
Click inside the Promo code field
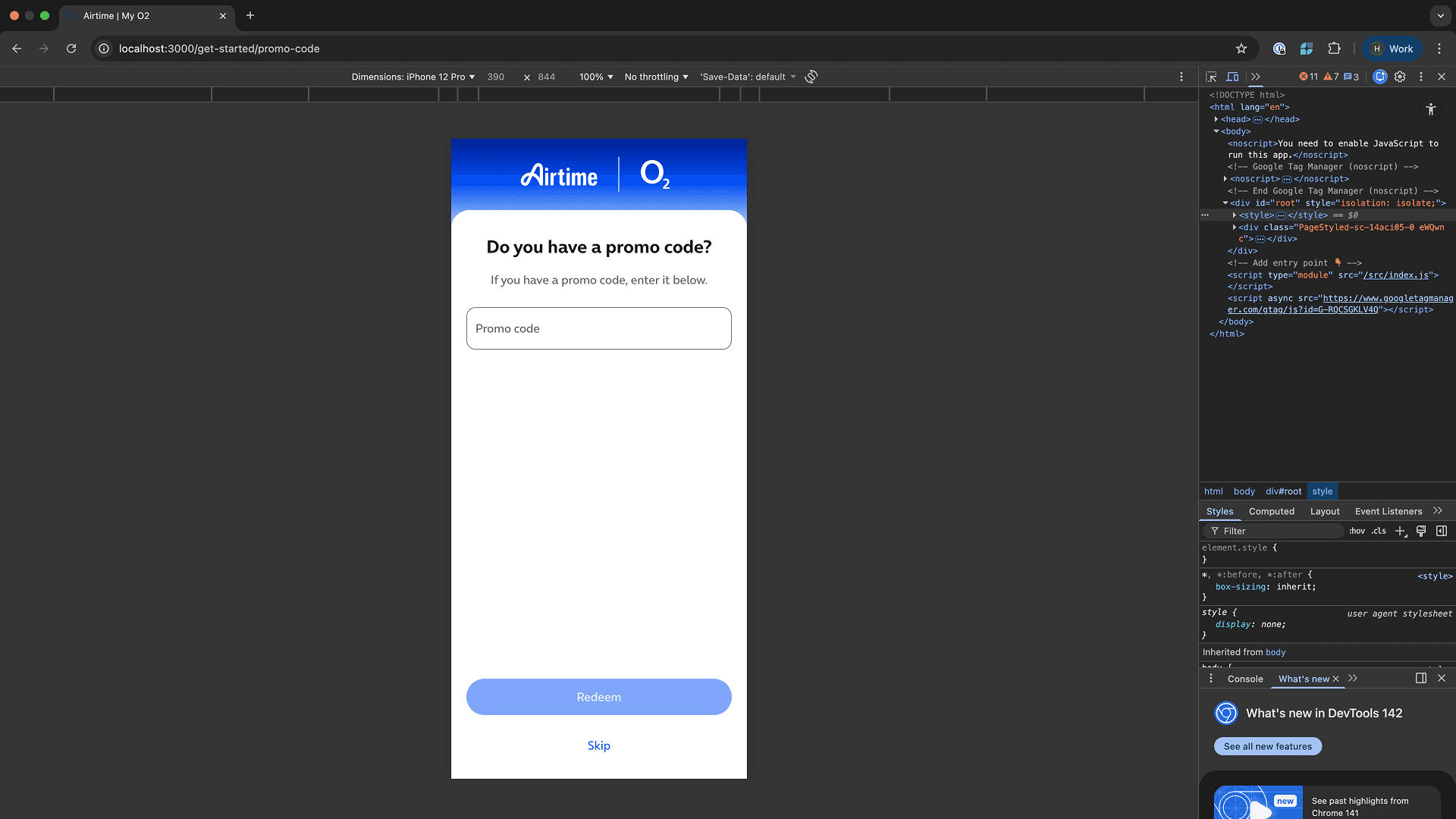598,328
